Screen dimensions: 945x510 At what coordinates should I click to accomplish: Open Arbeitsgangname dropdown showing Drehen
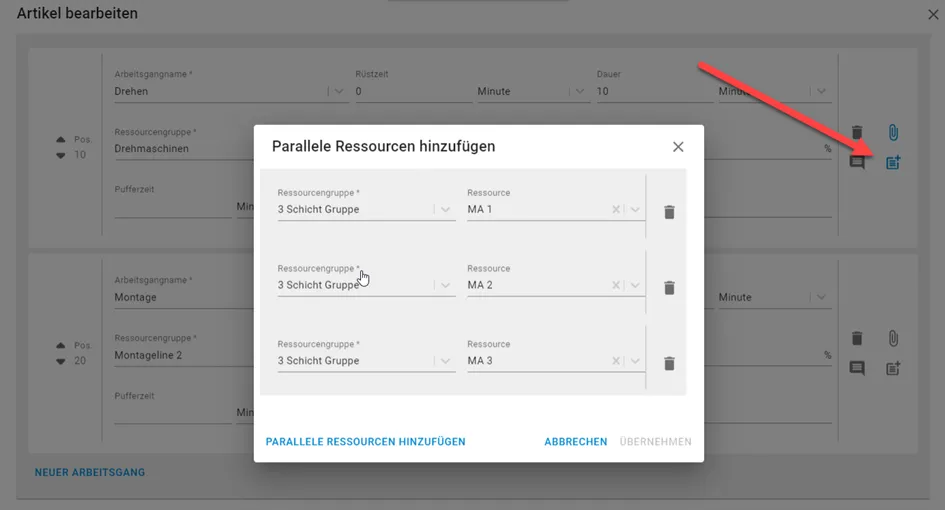click(x=339, y=91)
